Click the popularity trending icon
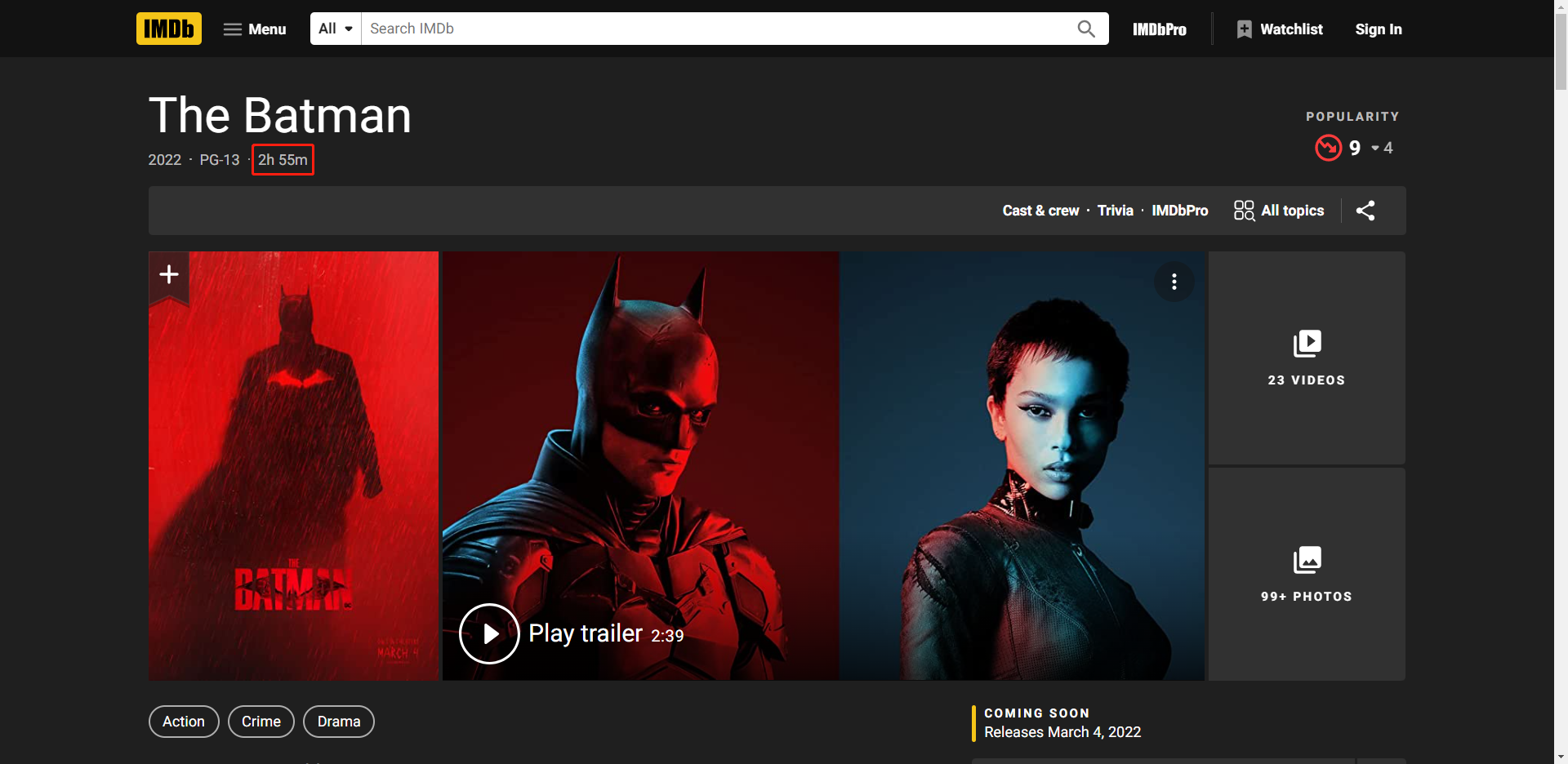 coord(1329,148)
